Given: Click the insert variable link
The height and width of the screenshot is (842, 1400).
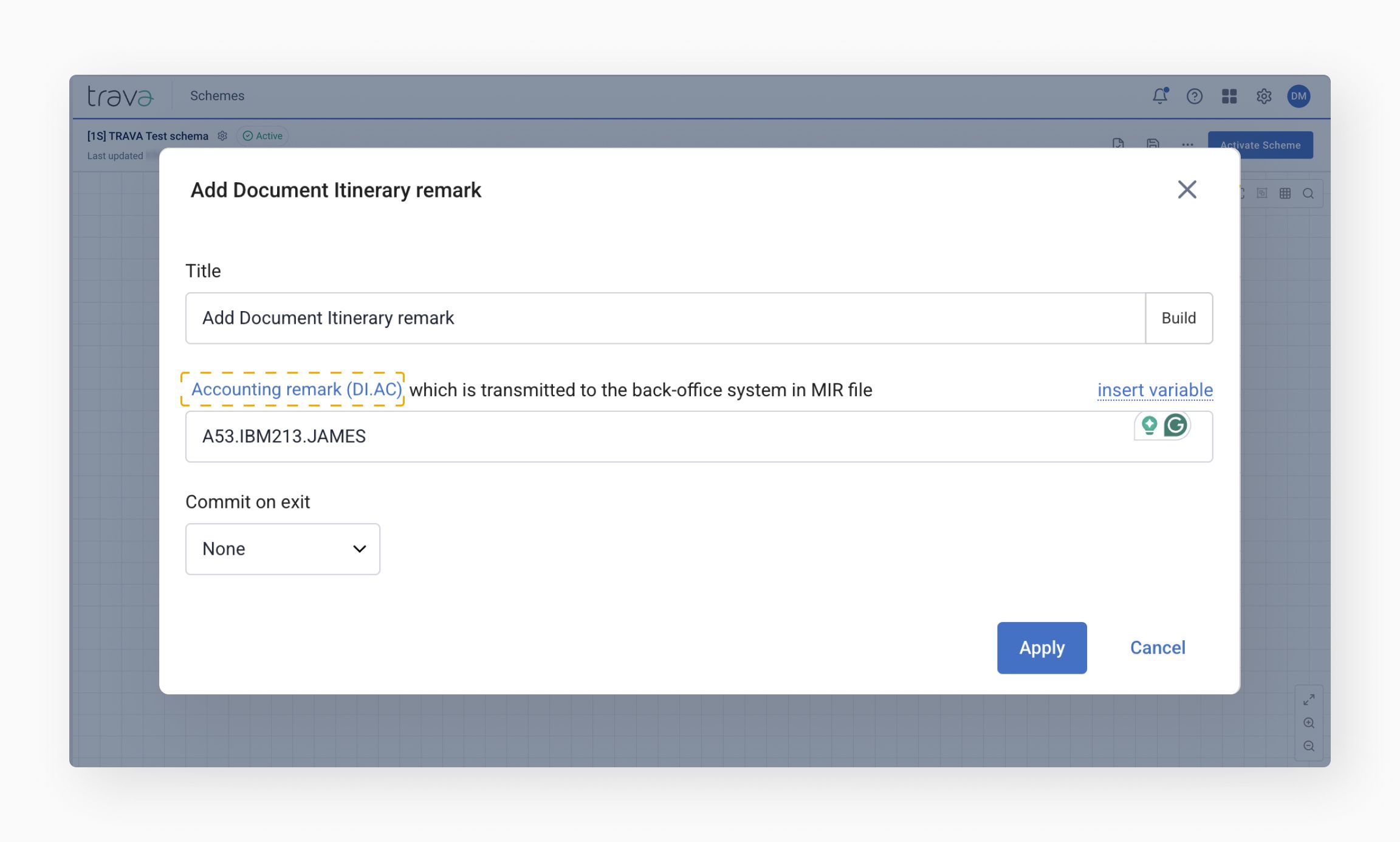Looking at the screenshot, I should point(1155,390).
